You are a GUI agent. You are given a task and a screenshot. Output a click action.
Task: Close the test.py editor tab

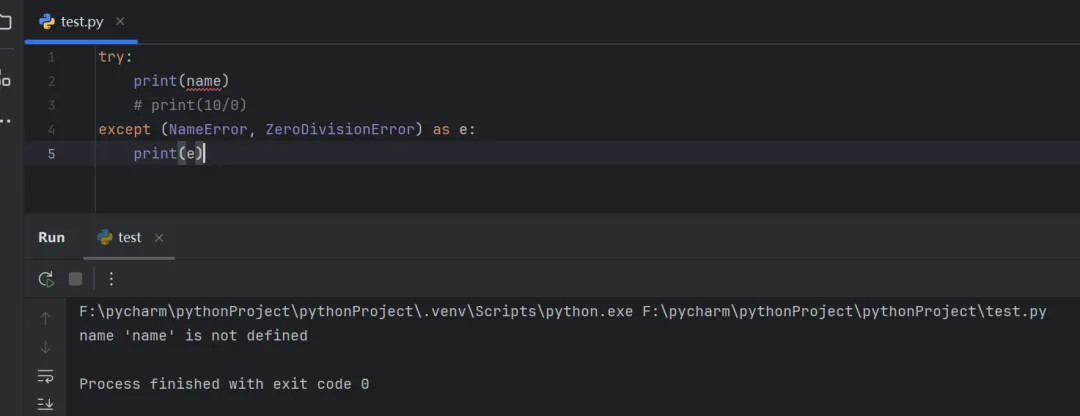(x=120, y=21)
